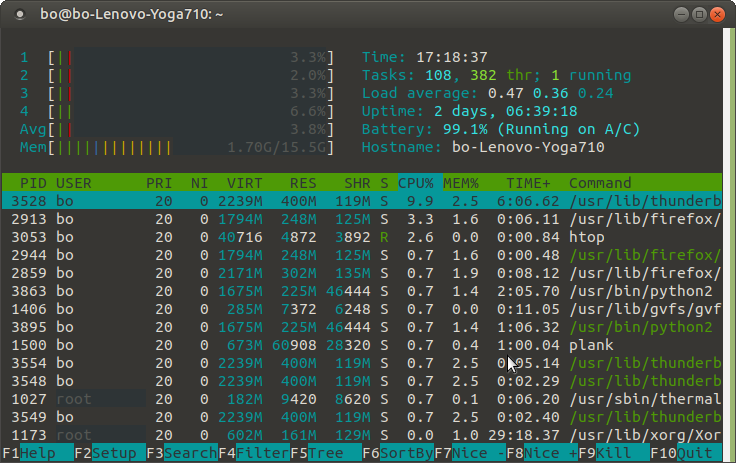
Task: Select process 3548 thunderbird row
Action: click(x=362, y=381)
